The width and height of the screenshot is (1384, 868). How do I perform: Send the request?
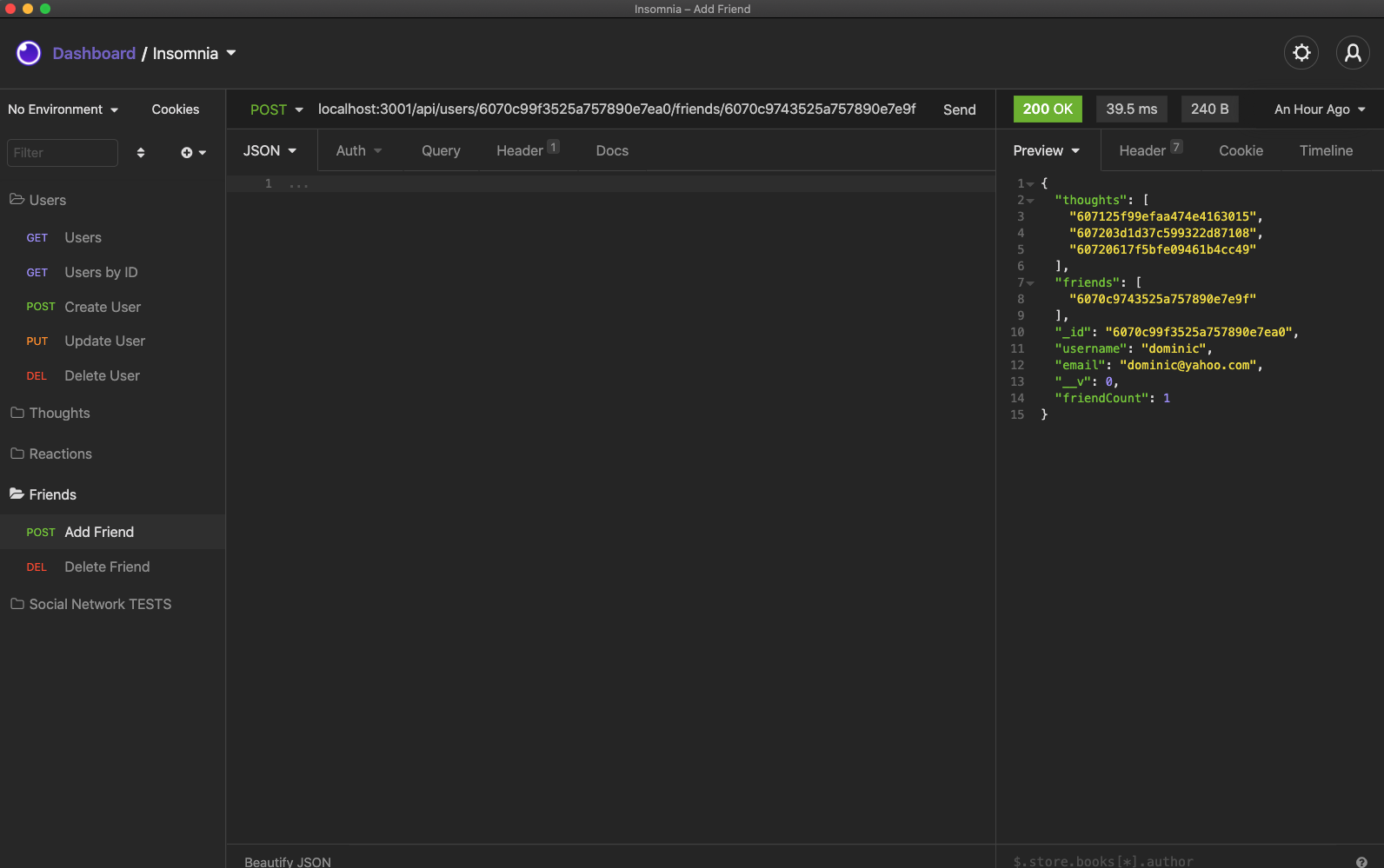pyautogui.click(x=960, y=109)
